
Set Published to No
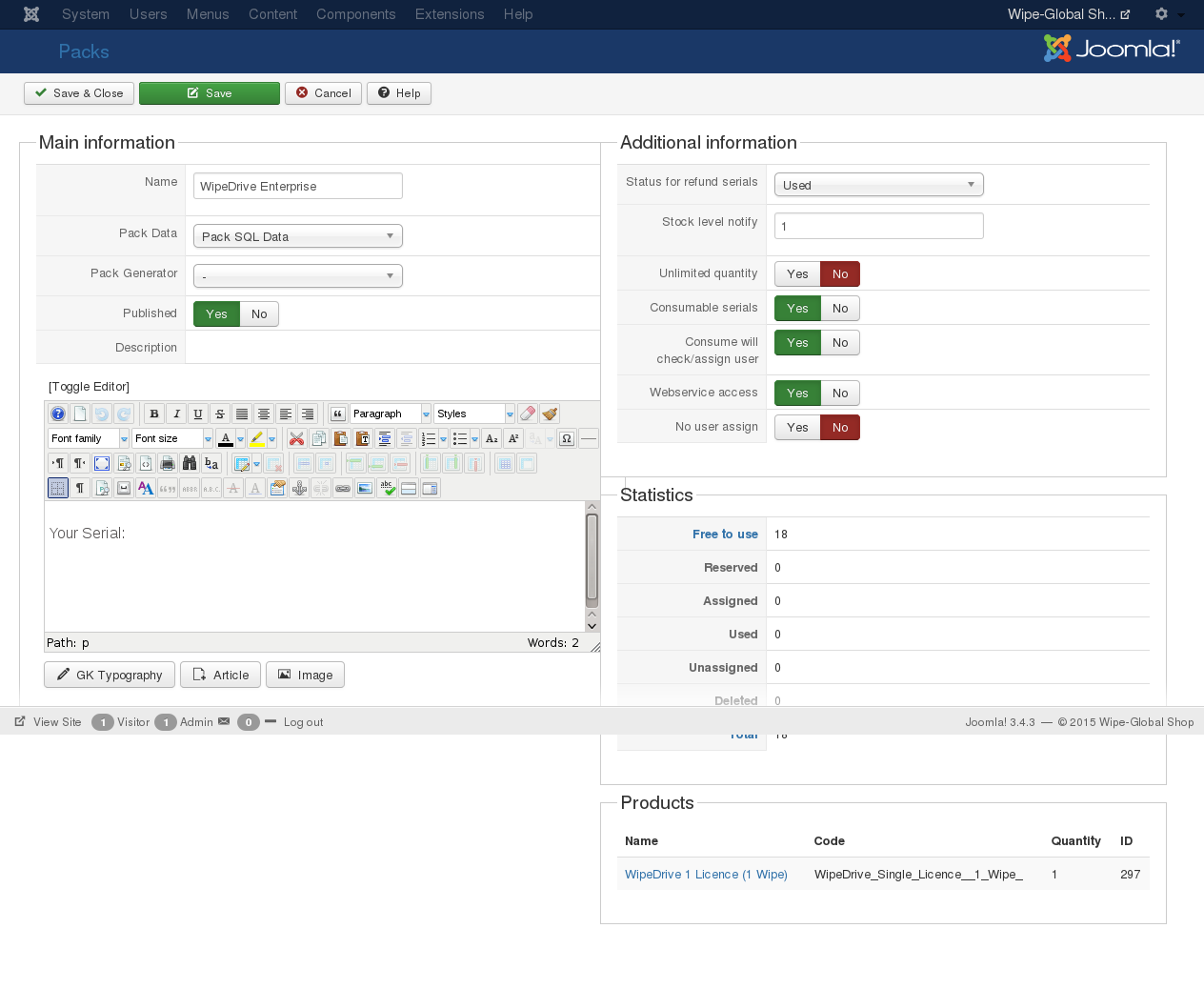click(x=259, y=314)
